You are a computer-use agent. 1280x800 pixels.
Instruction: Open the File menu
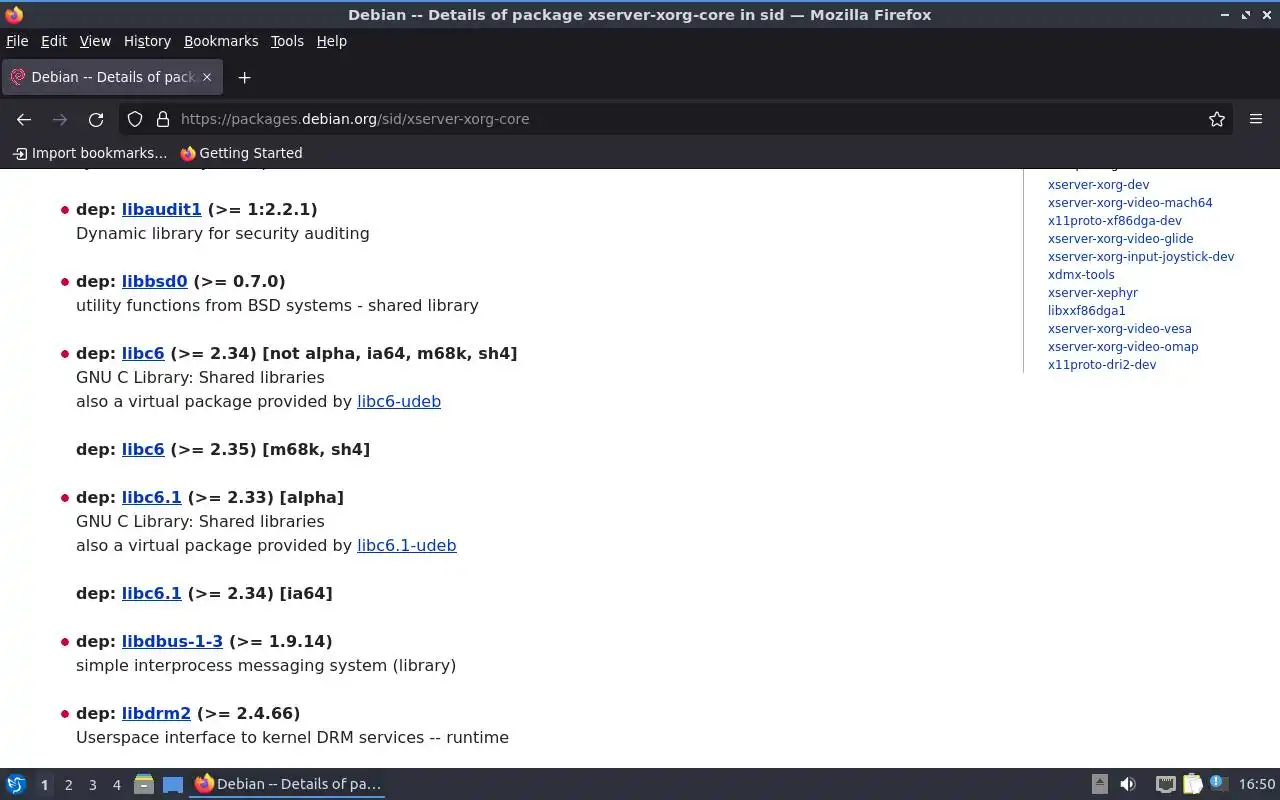(17, 41)
